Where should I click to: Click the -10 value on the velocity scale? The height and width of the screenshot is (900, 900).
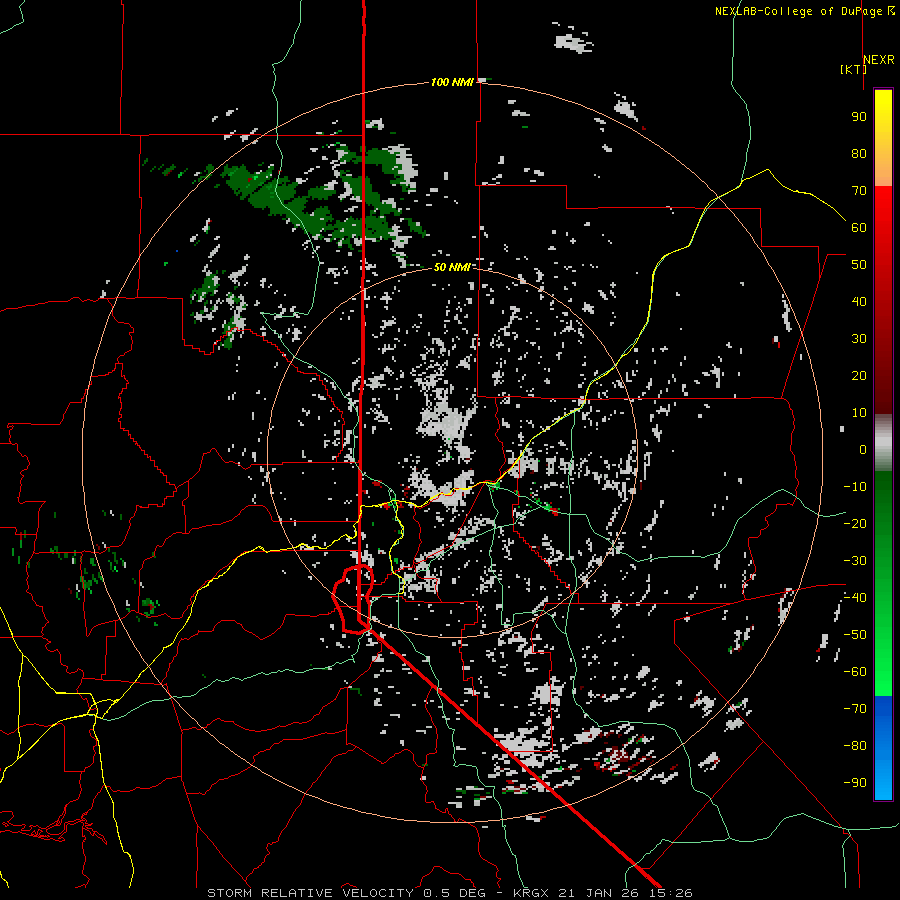pos(855,487)
